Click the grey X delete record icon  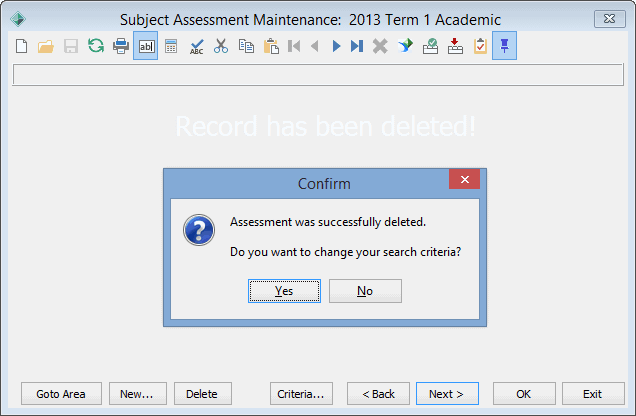pos(380,46)
